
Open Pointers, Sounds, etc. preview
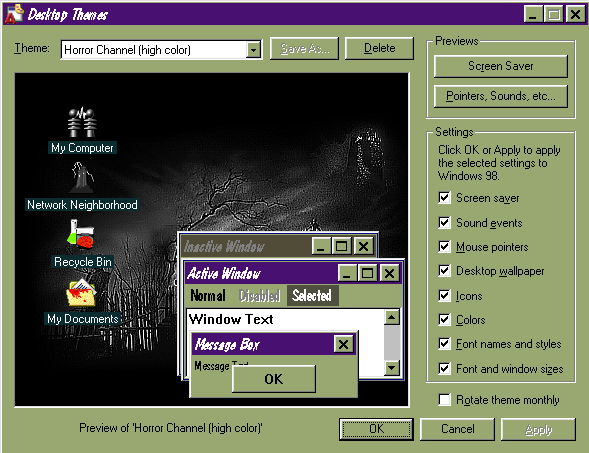(x=500, y=96)
